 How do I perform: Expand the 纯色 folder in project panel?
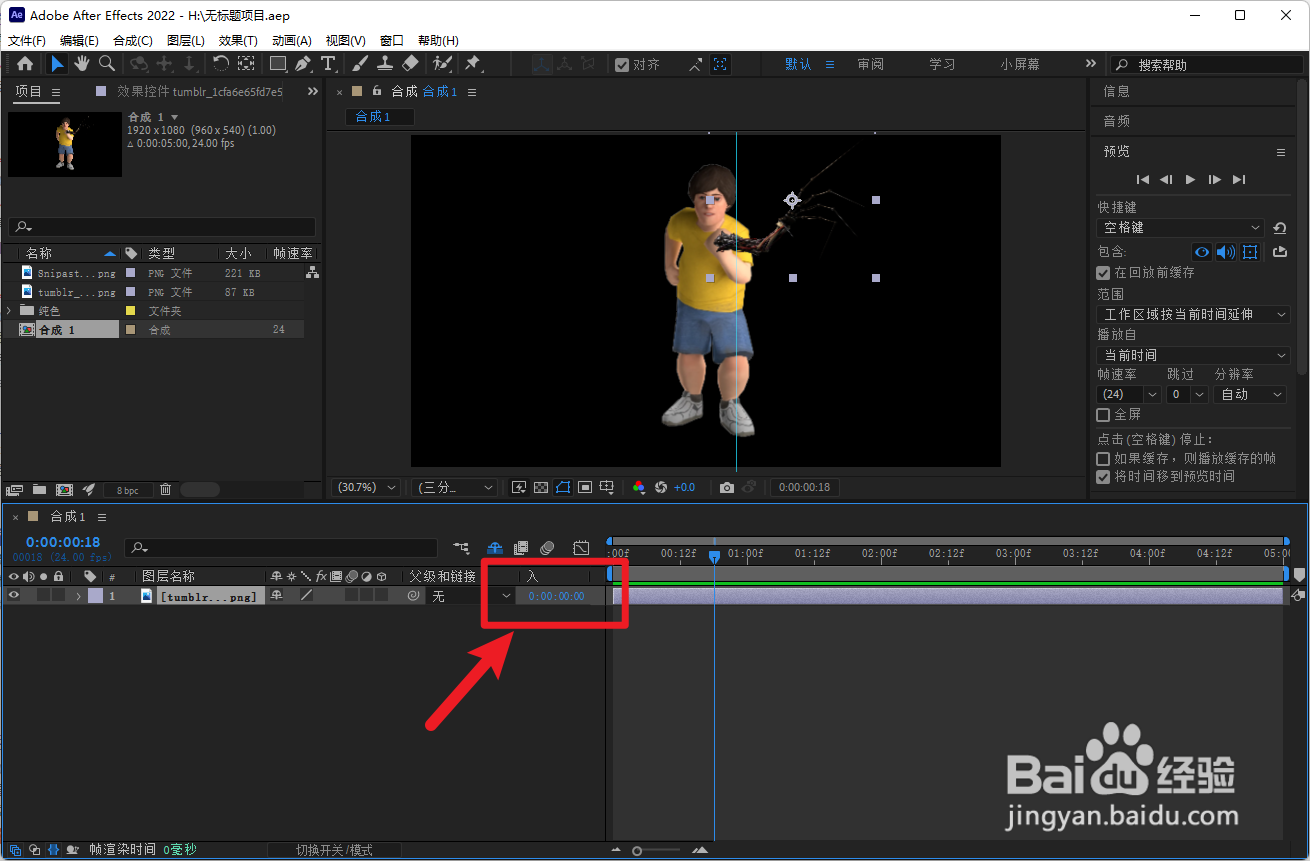point(9,310)
